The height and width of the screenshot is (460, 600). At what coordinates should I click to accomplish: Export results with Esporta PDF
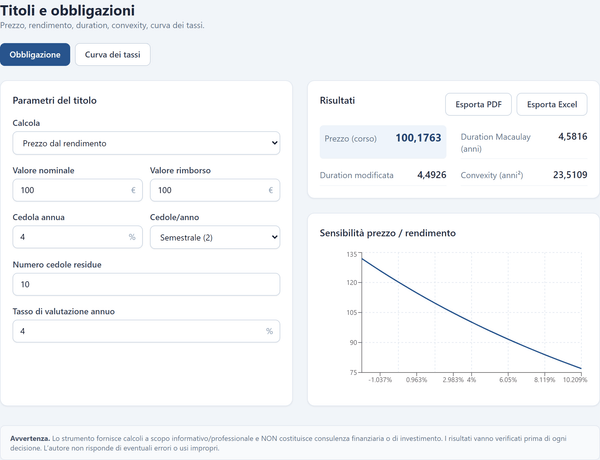478,104
